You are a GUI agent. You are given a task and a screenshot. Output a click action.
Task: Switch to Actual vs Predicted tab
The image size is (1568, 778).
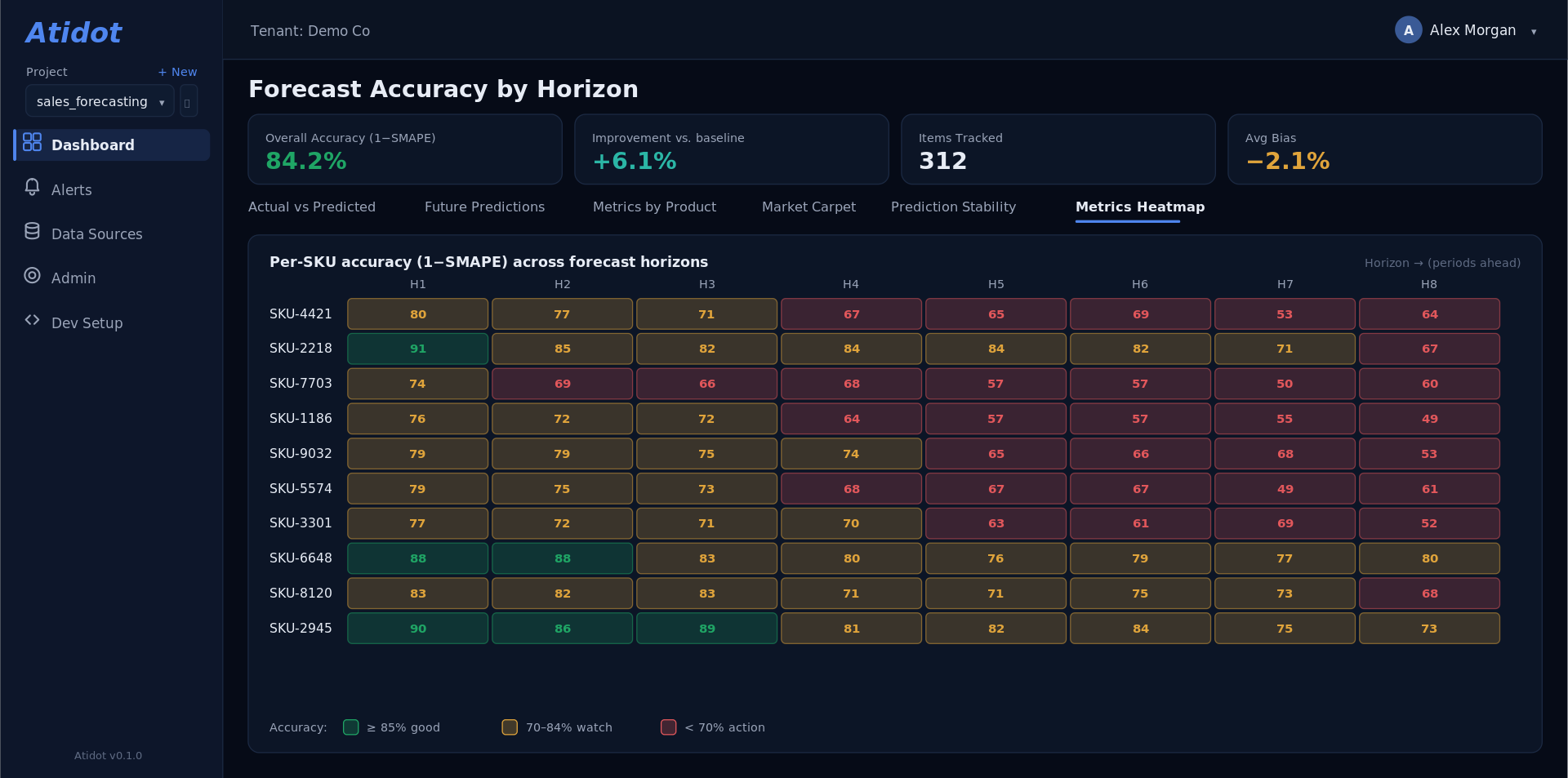point(312,207)
